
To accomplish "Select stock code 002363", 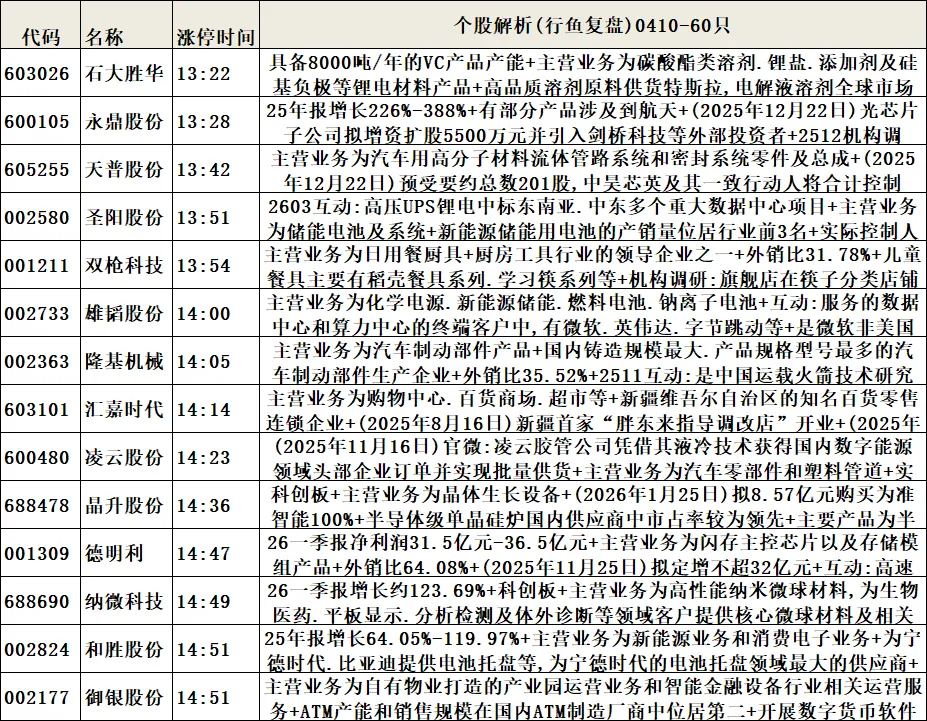I will [37, 361].
